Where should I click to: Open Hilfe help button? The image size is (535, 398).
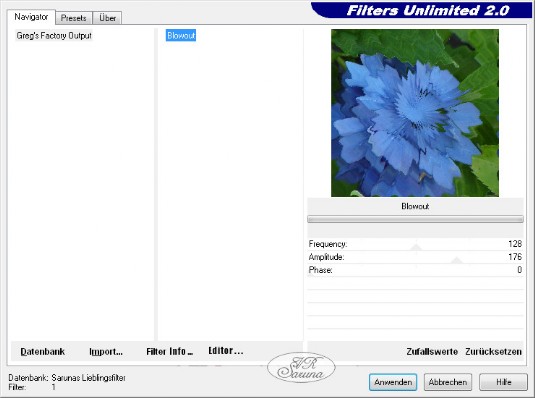503,382
